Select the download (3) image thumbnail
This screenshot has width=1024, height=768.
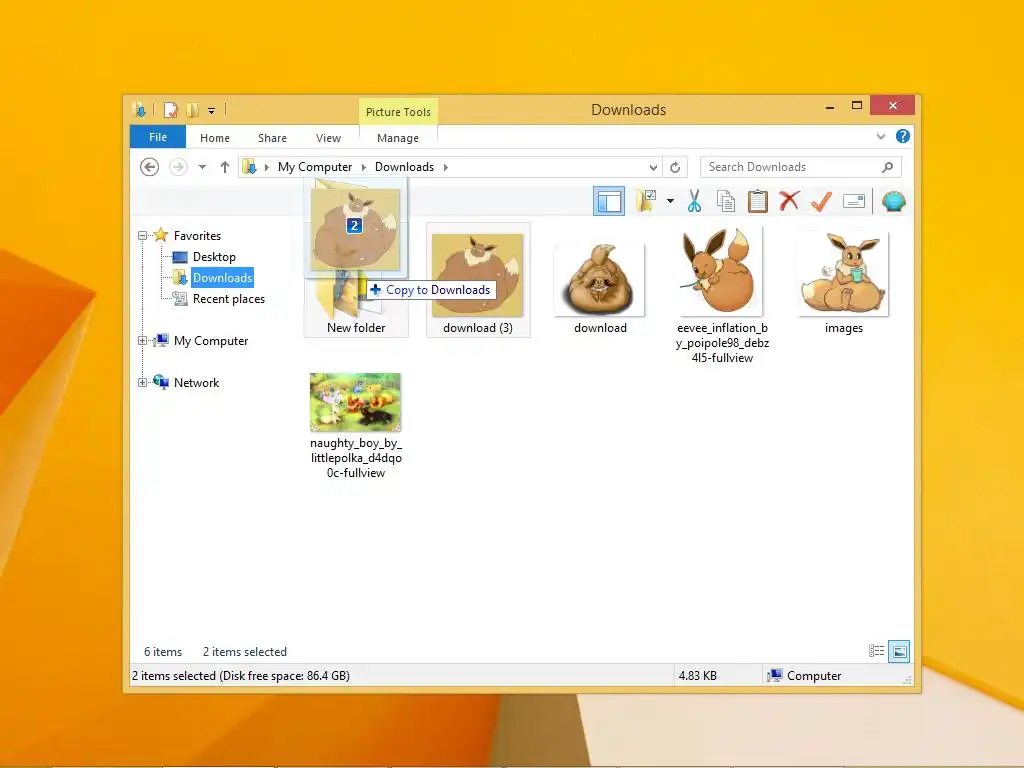(478, 280)
